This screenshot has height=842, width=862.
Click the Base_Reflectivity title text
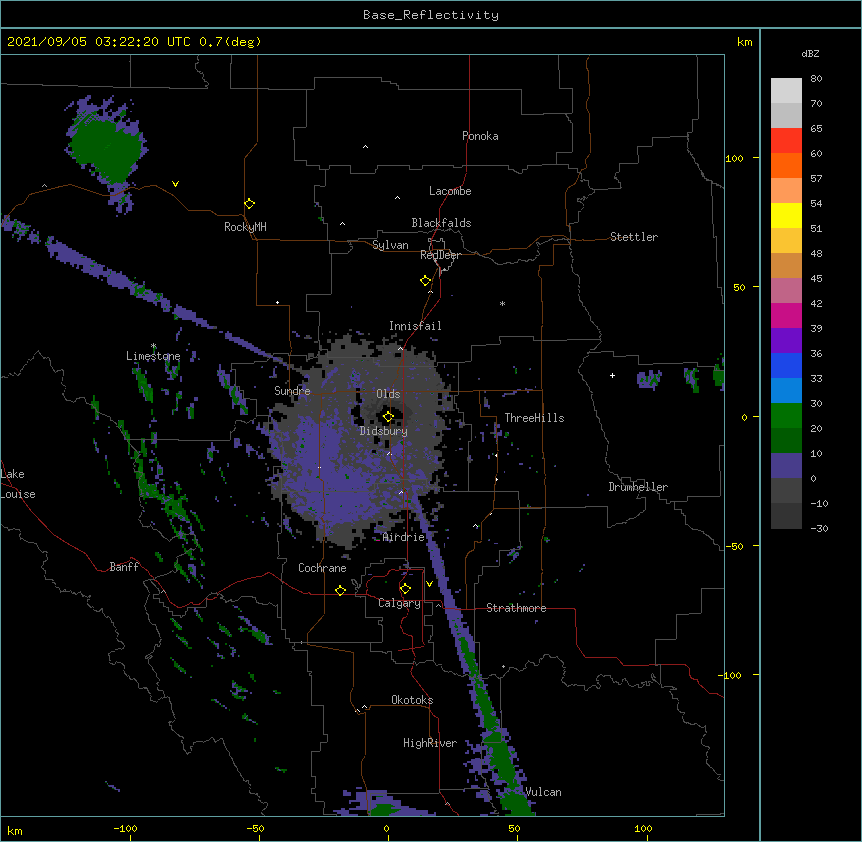tap(431, 15)
